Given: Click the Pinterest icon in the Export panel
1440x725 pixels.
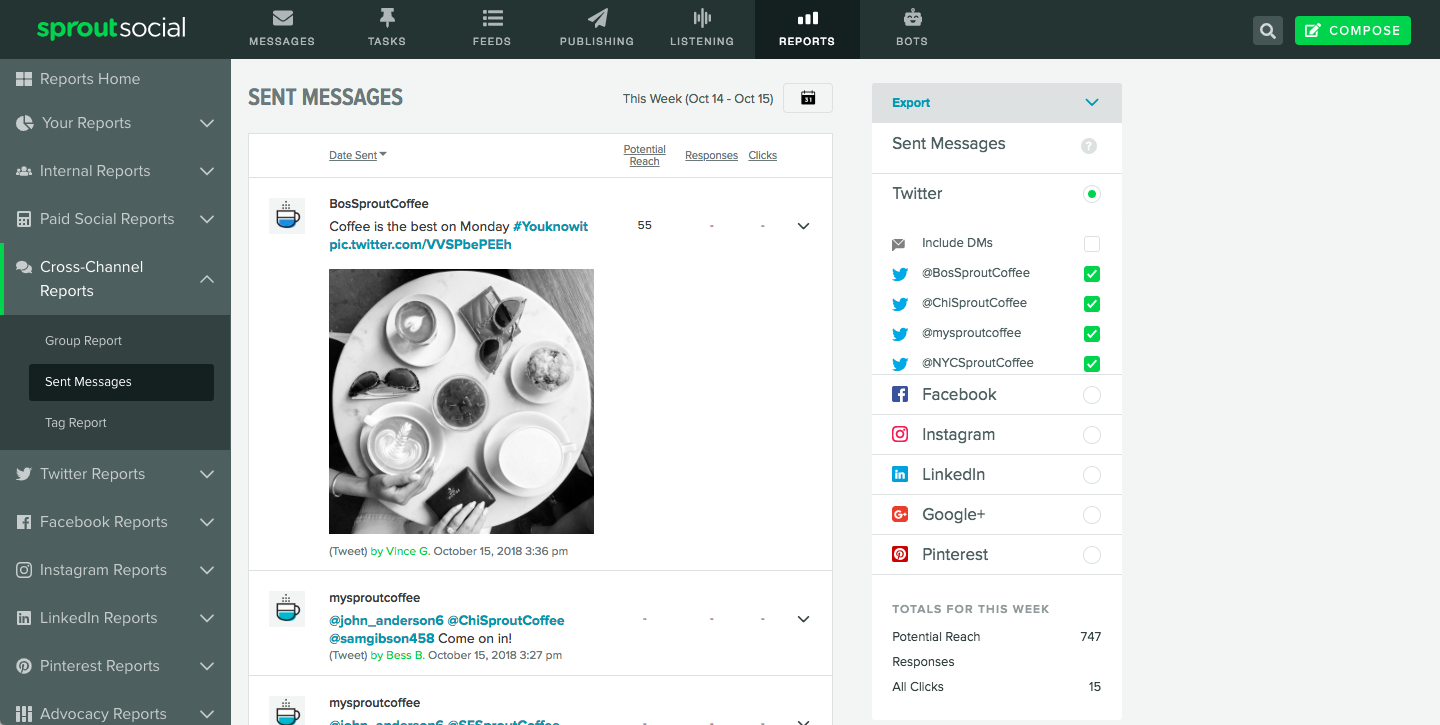Looking at the screenshot, I should tap(900, 554).
